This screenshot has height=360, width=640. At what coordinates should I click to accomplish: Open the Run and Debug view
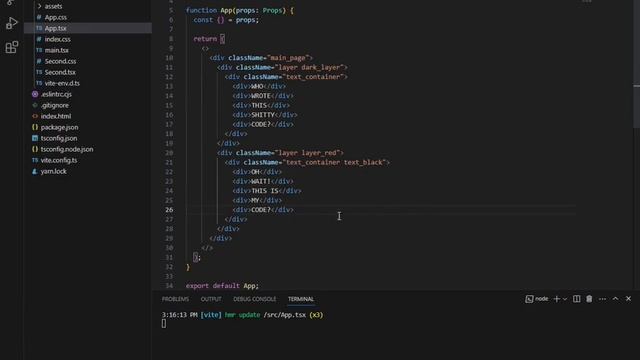pos(12,23)
